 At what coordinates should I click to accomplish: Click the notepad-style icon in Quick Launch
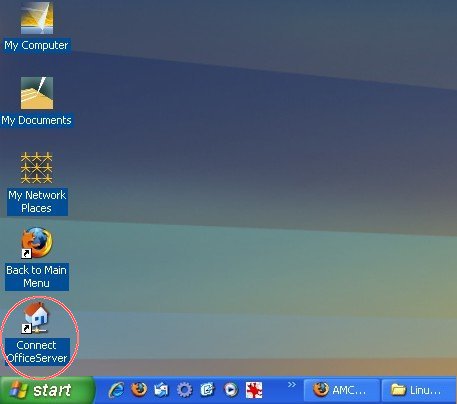(207, 390)
